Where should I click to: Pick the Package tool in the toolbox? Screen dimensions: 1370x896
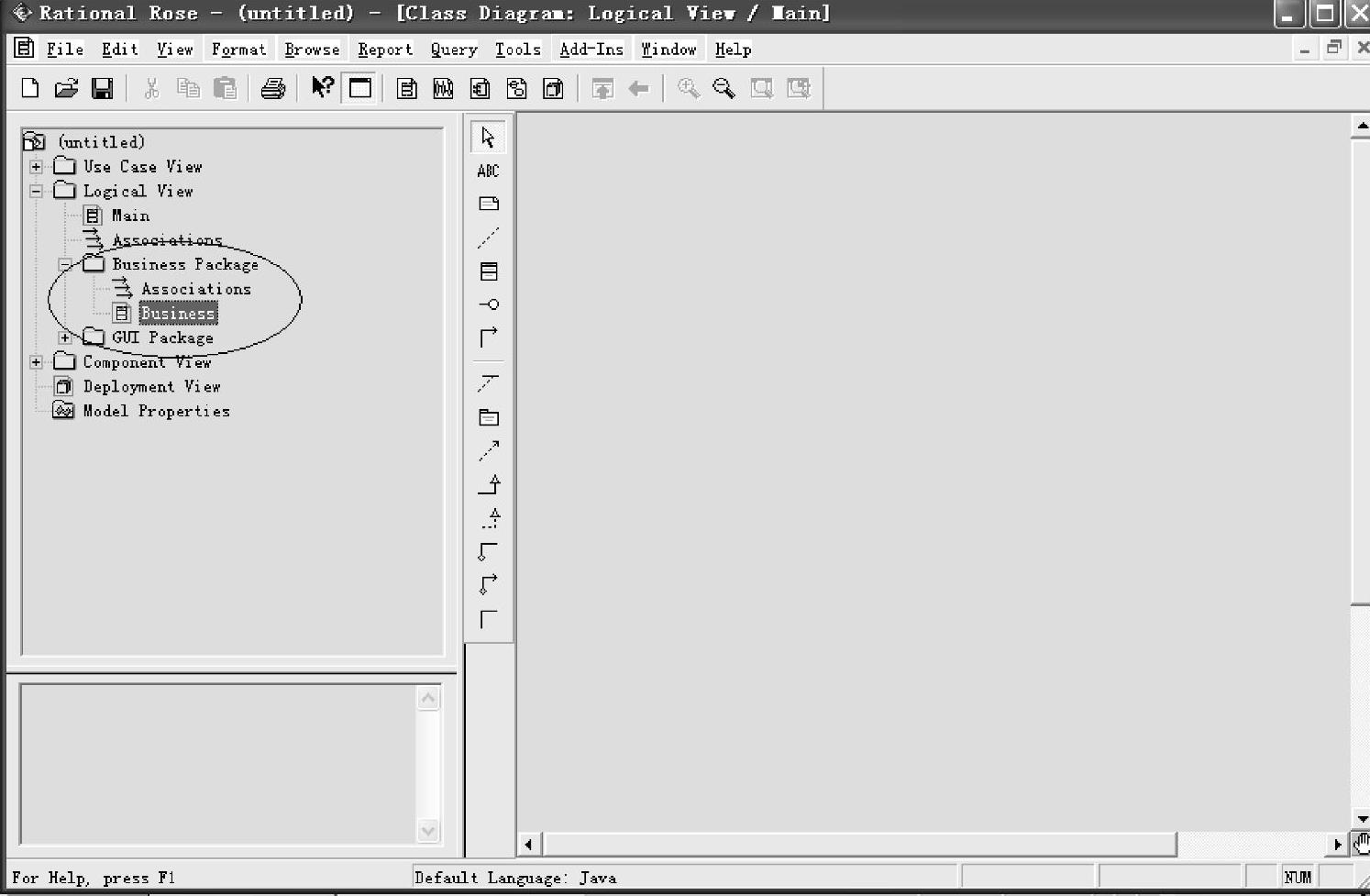(489, 417)
